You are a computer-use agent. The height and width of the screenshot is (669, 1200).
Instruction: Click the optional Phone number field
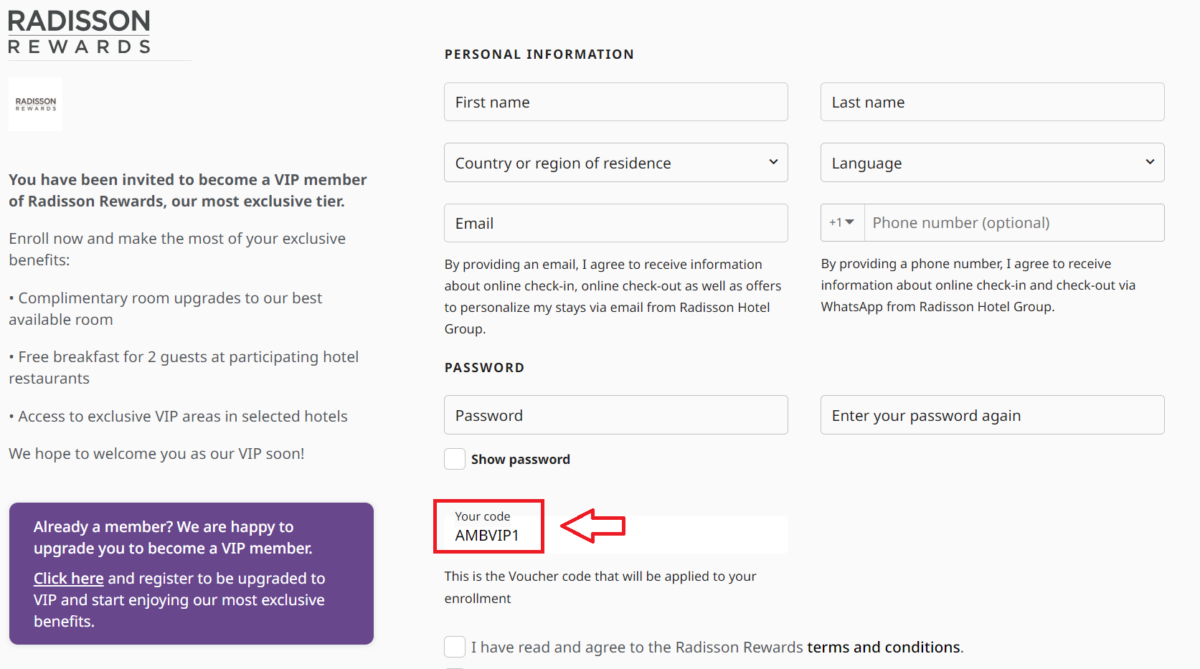click(x=1013, y=222)
